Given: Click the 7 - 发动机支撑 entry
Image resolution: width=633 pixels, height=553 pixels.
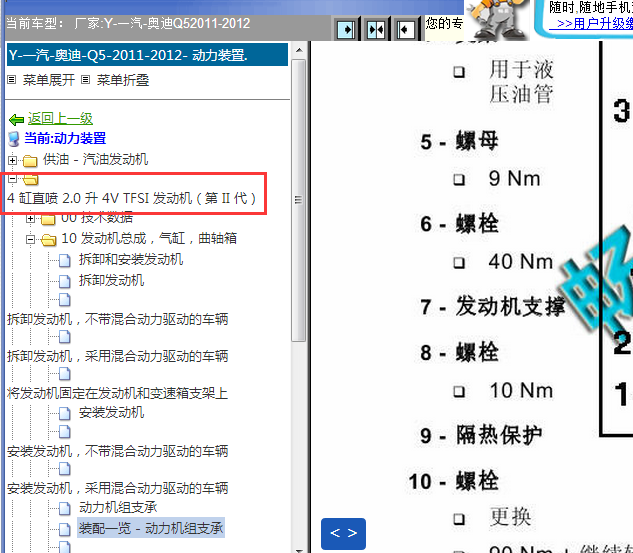Looking at the screenshot, I should [493, 306].
